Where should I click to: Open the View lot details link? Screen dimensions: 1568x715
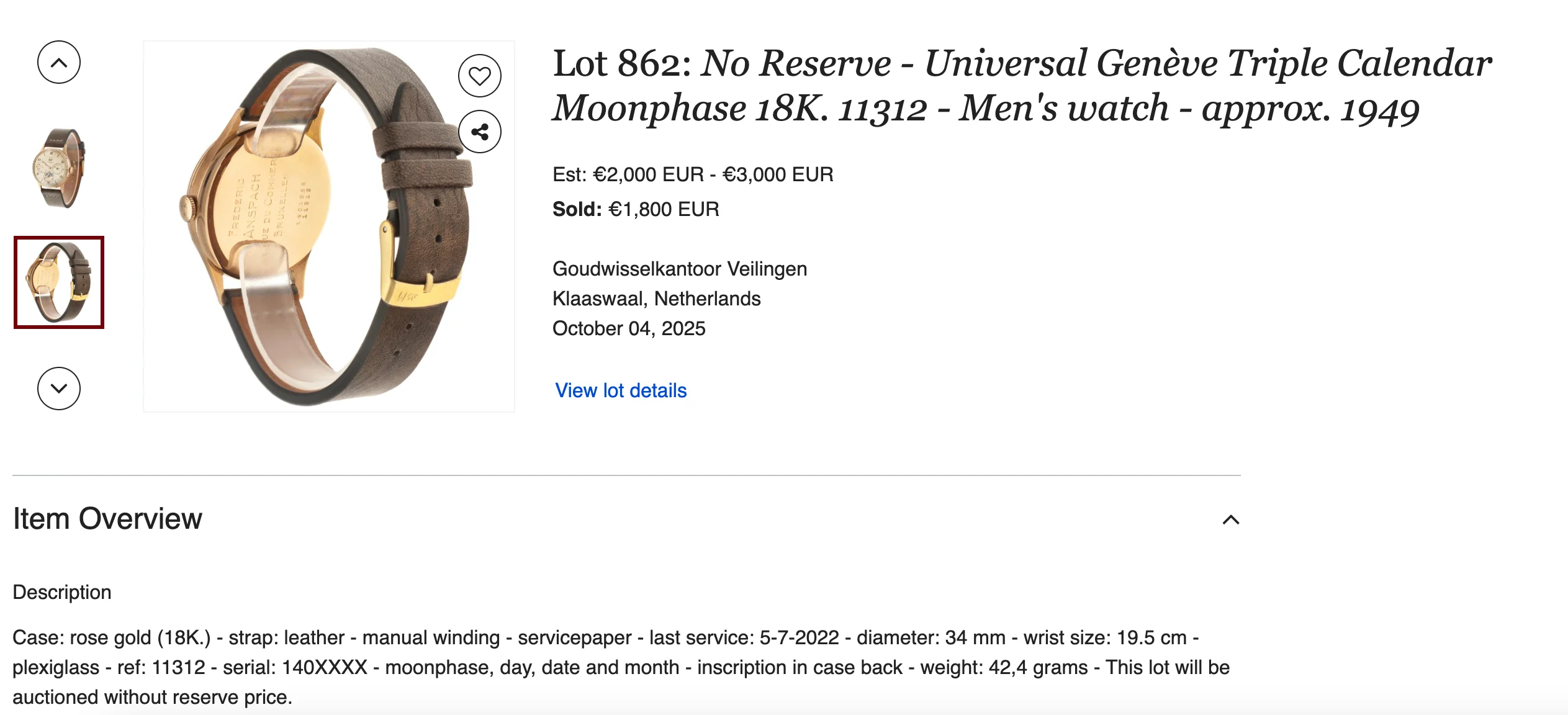click(621, 390)
